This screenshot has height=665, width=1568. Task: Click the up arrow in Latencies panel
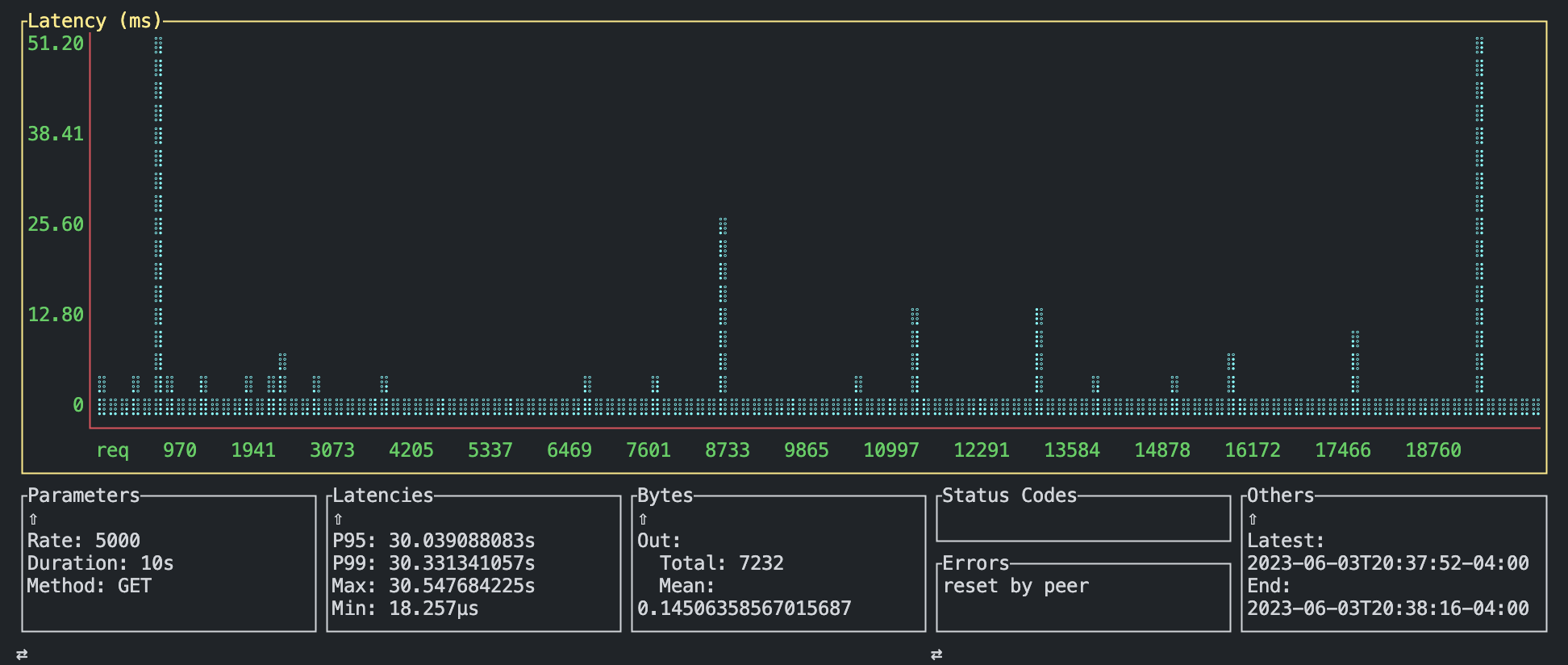338,519
